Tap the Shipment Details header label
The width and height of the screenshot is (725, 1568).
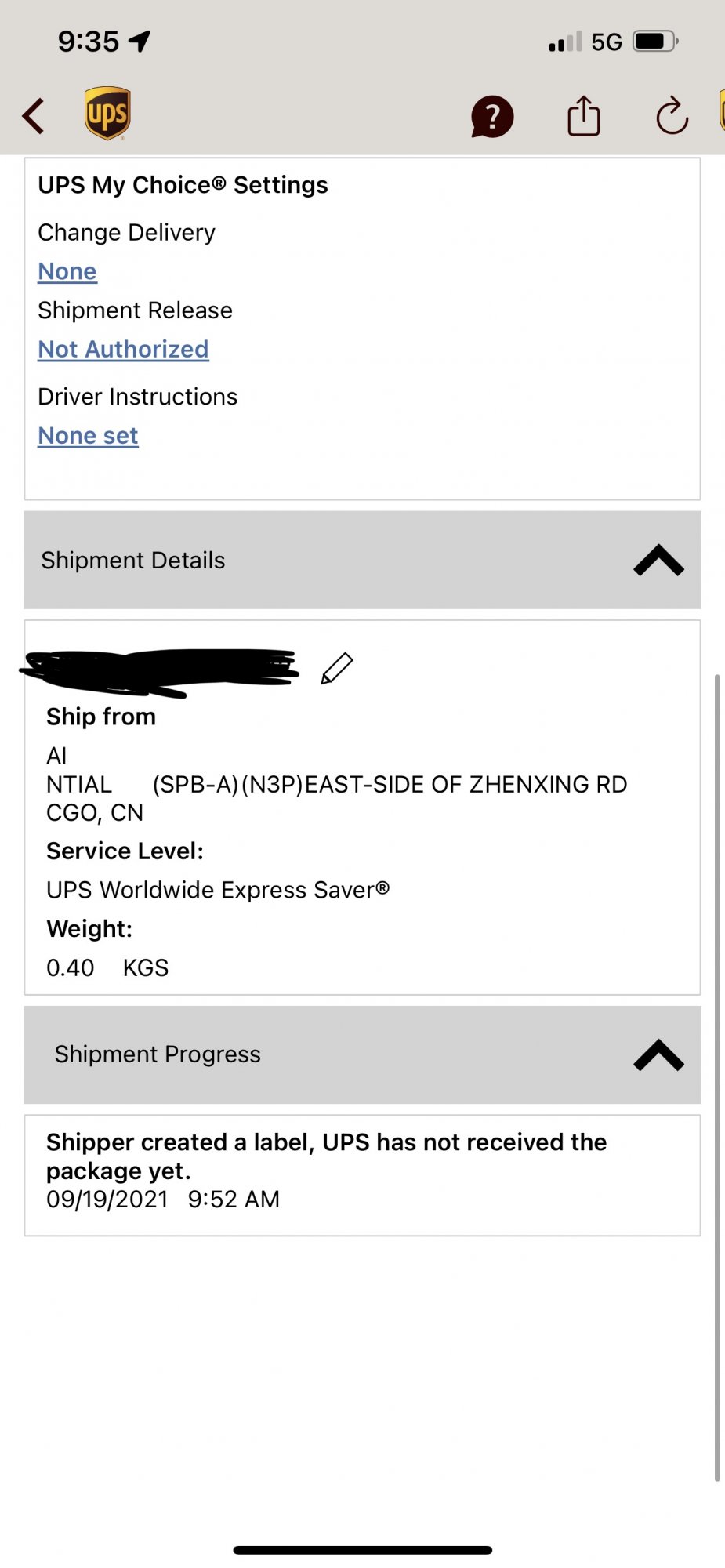click(x=133, y=561)
